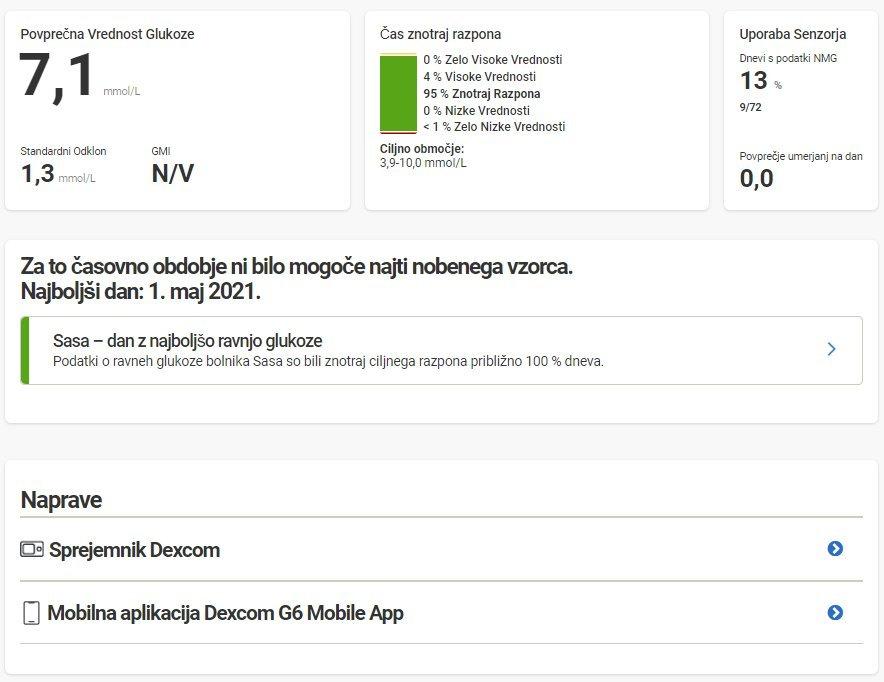Click the 13 % sensor usage value
Screen dimensions: 884x682
coord(754,80)
